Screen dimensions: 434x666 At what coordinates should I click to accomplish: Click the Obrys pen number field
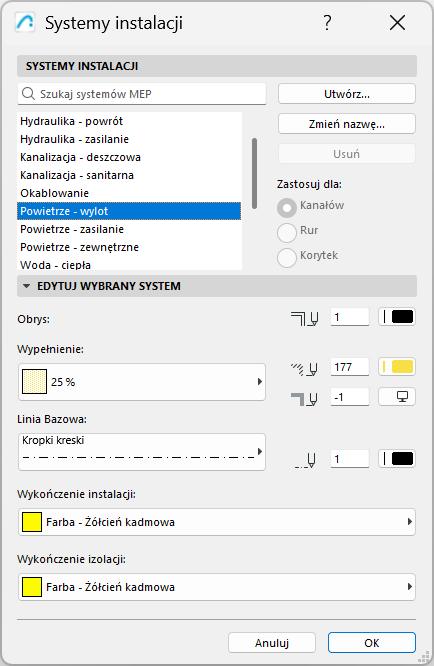(x=350, y=317)
